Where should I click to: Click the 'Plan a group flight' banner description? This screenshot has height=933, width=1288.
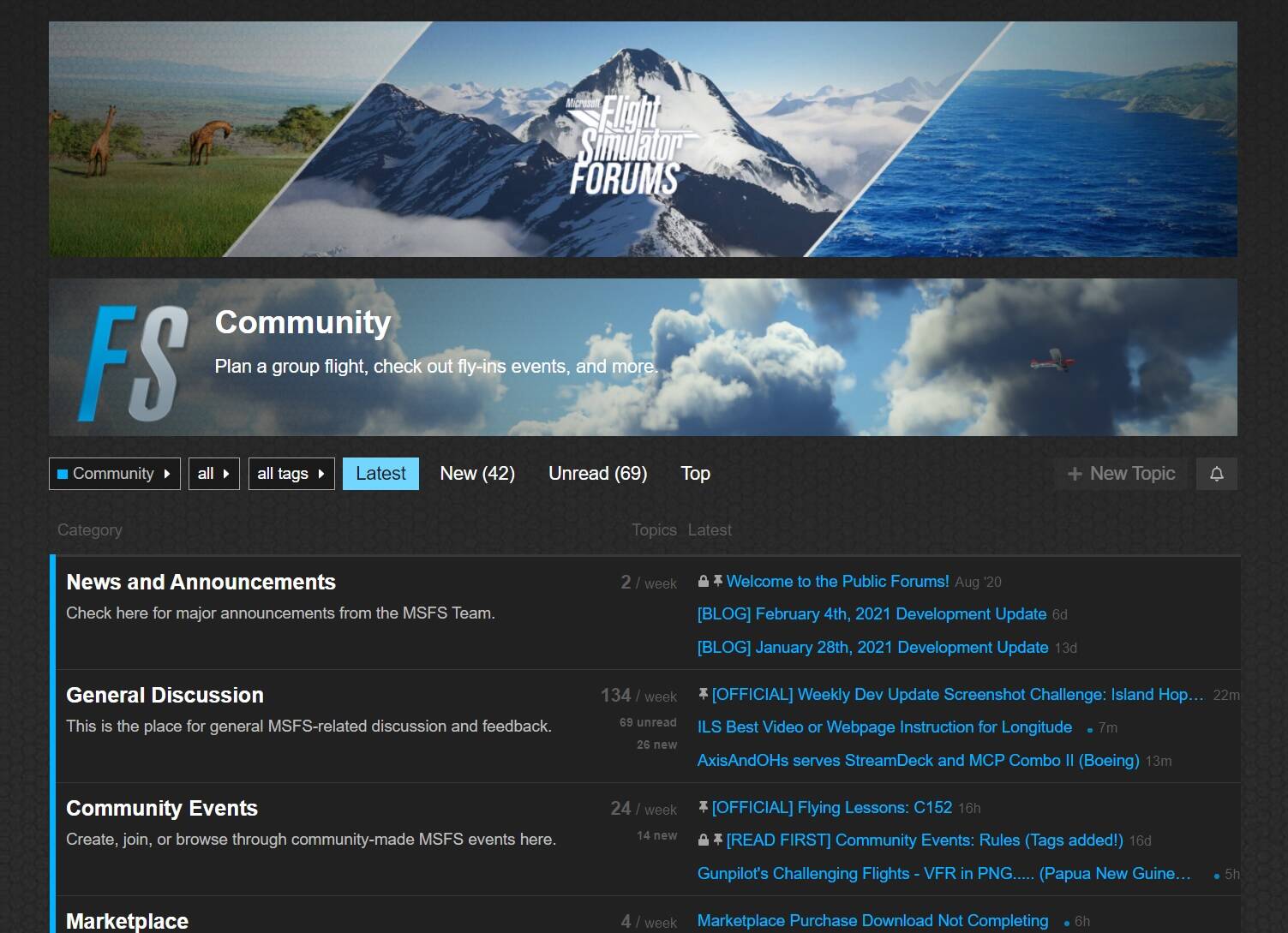click(x=436, y=367)
